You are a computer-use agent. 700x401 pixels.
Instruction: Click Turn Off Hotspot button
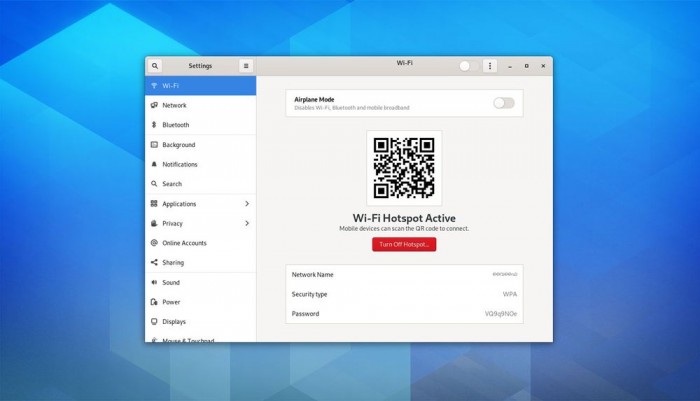point(404,244)
